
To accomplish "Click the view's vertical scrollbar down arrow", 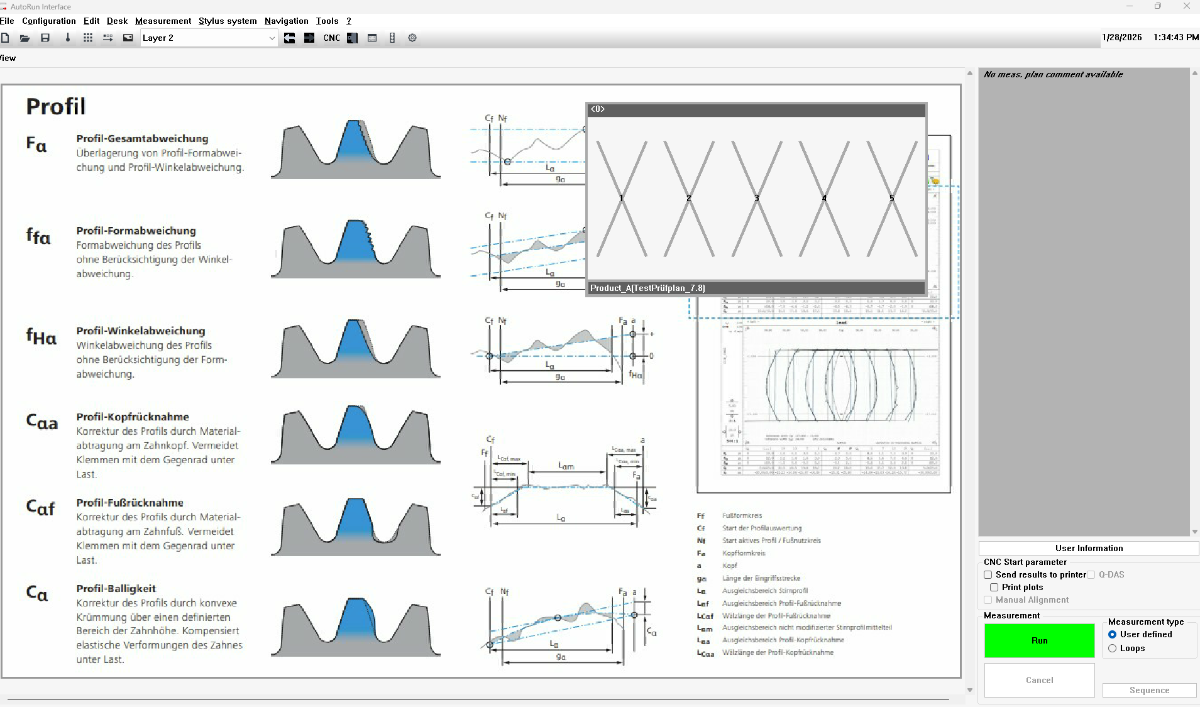I will tap(969, 690).
